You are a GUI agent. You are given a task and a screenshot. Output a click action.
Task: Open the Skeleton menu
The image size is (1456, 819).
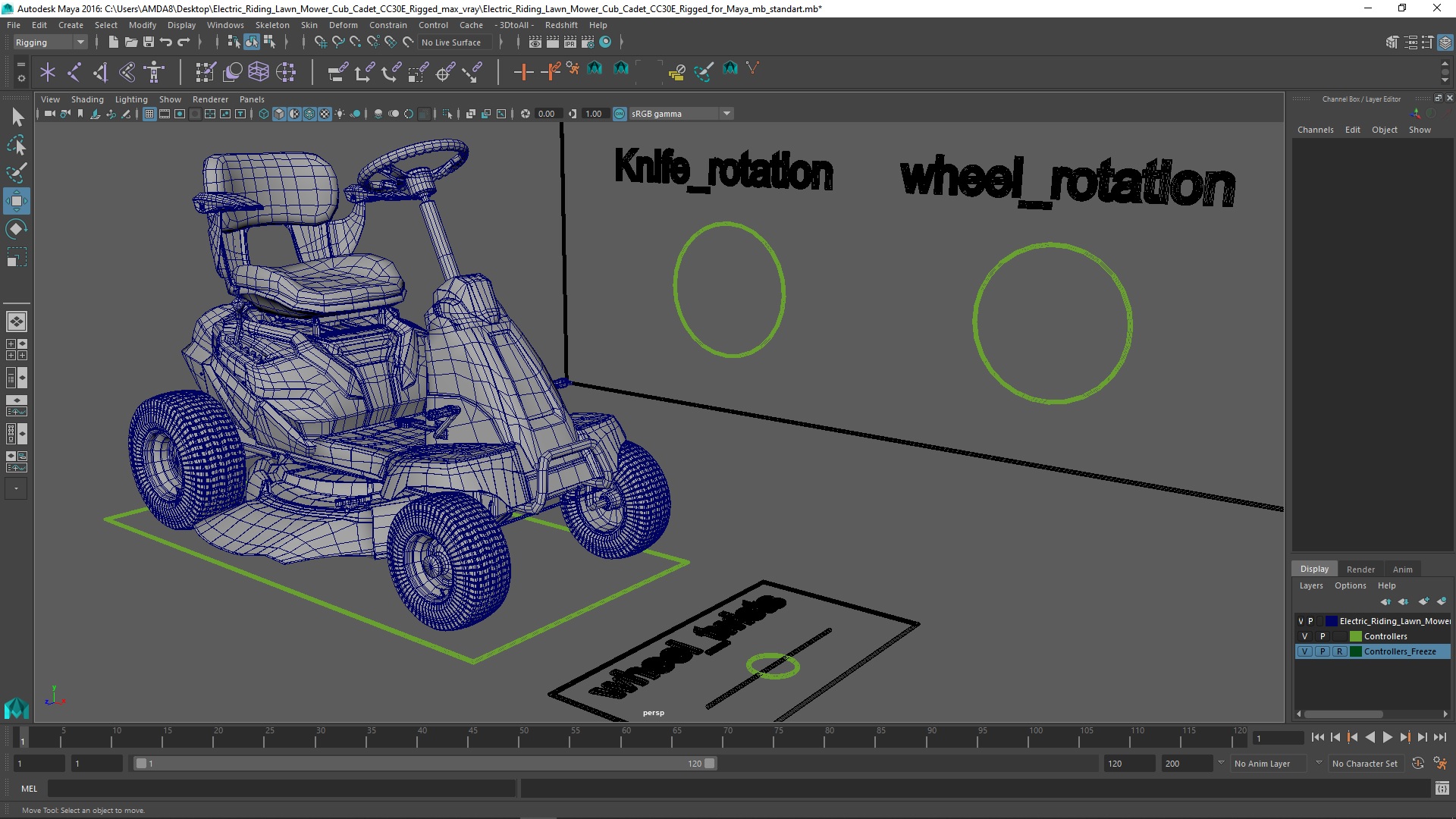point(272,25)
